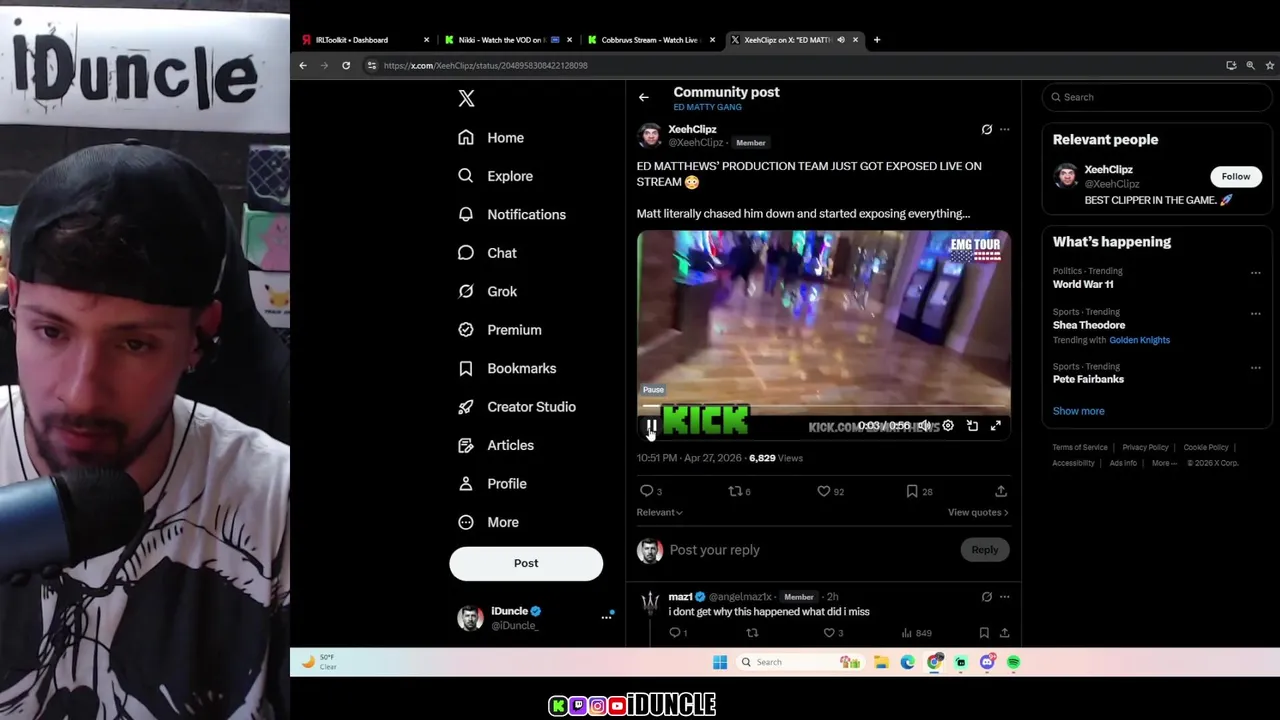The width and height of the screenshot is (1280, 720).
Task: Follow XeehClipz
Action: click(x=1236, y=177)
